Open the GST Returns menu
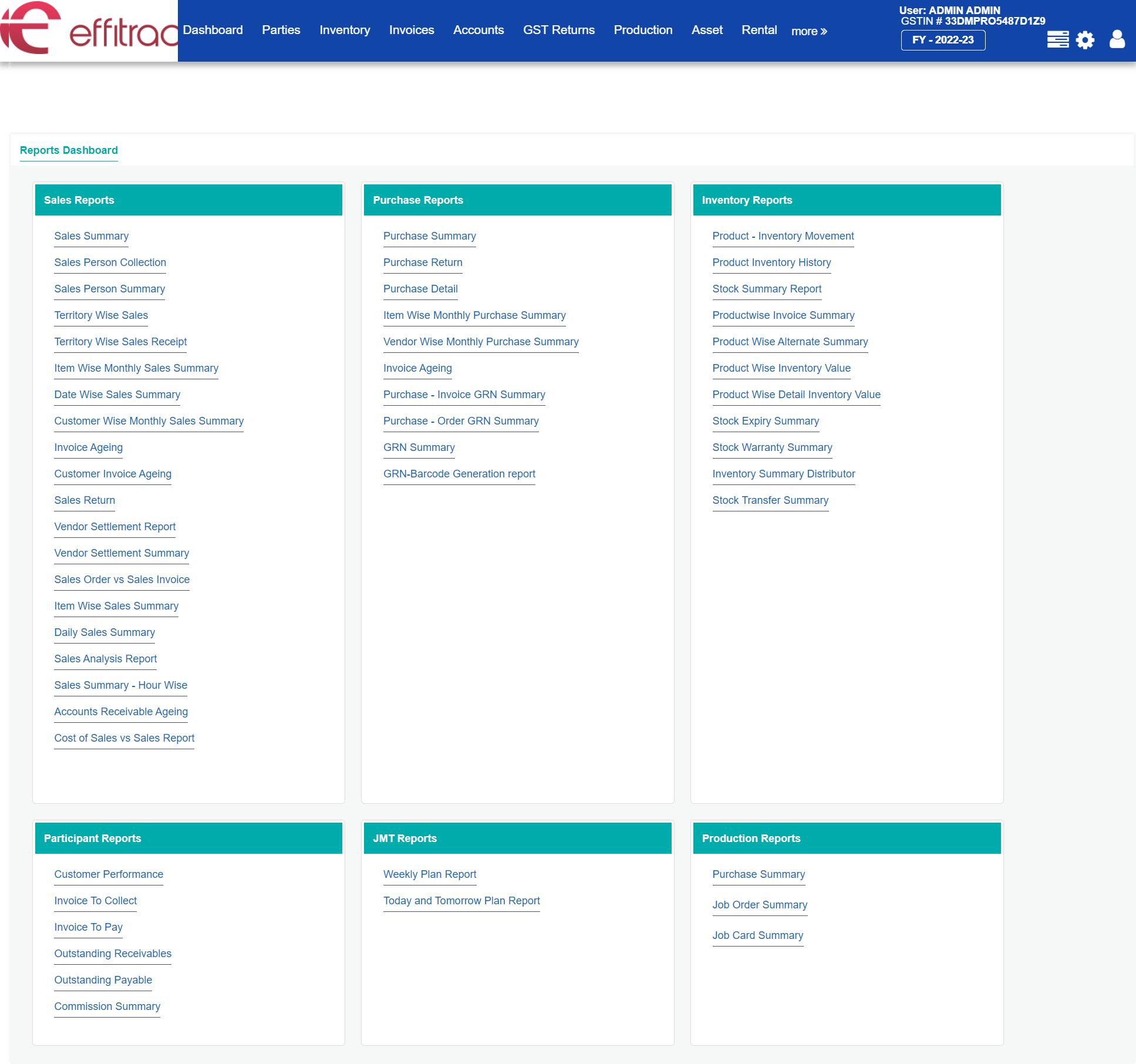Image resolution: width=1136 pixels, height=1064 pixels. point(559,29)
